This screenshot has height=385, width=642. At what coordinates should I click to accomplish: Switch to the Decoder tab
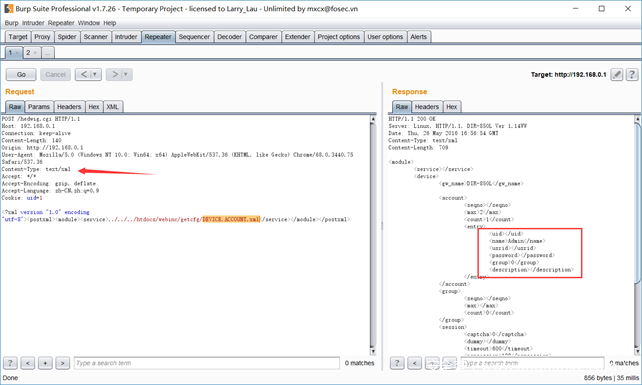(x=229, y=37)
